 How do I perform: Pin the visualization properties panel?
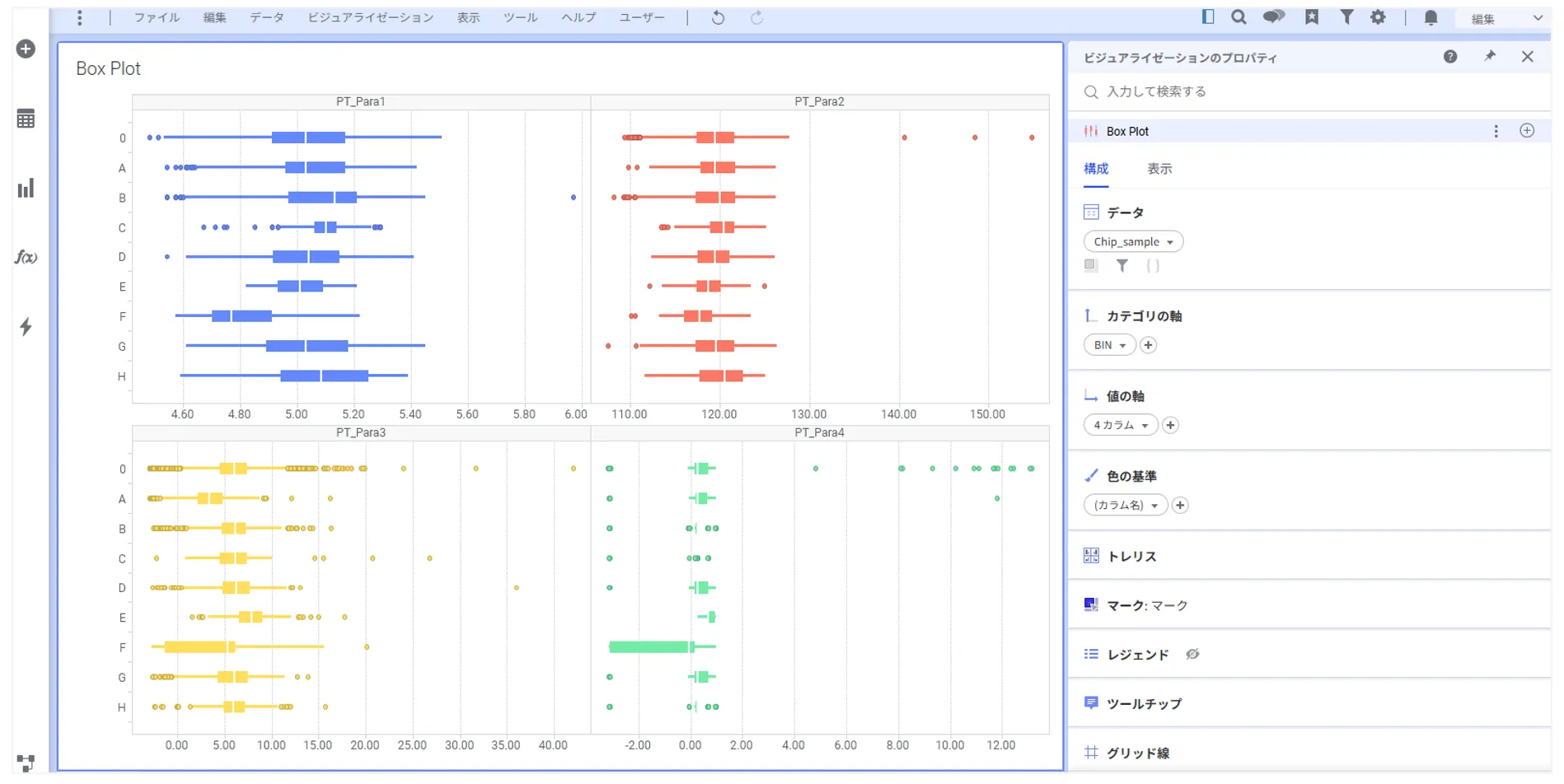1490,56
